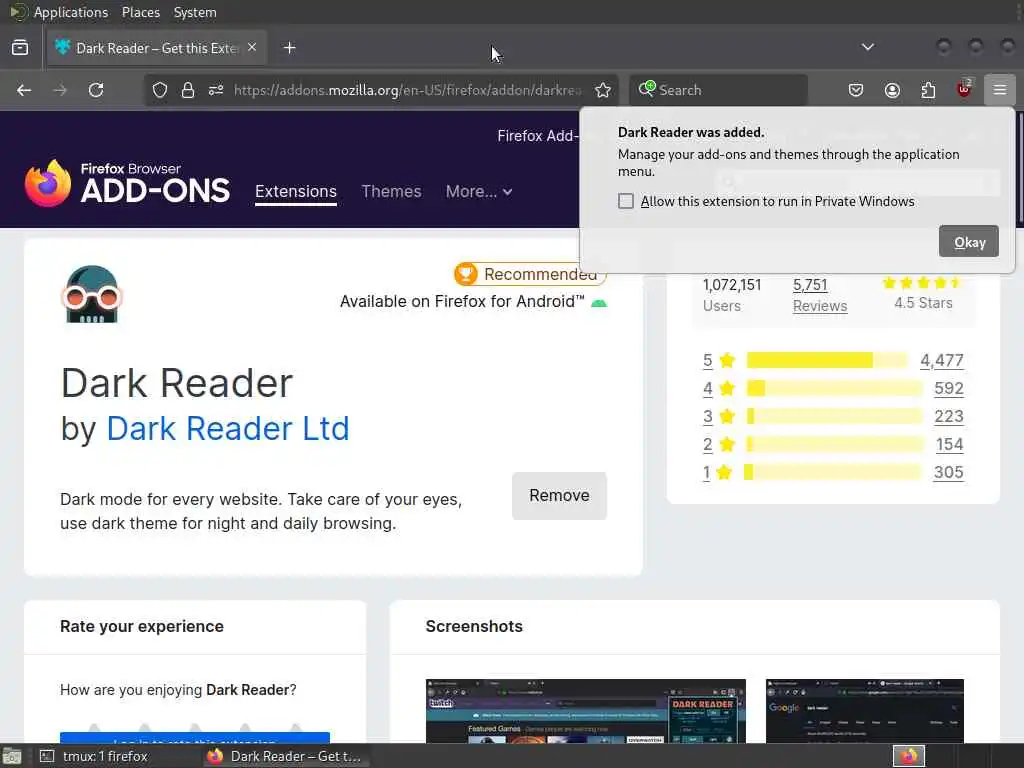This screenshot has height=768, width=1024.
Task: Open the Applications menu
Action: click(x=71, y=12)
